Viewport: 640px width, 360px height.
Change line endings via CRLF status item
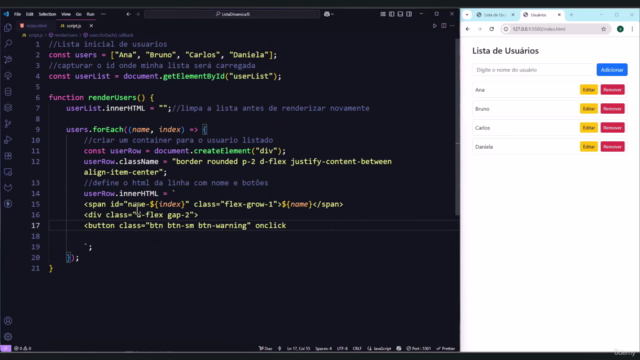pyautogui.click(x=357, y=349)
